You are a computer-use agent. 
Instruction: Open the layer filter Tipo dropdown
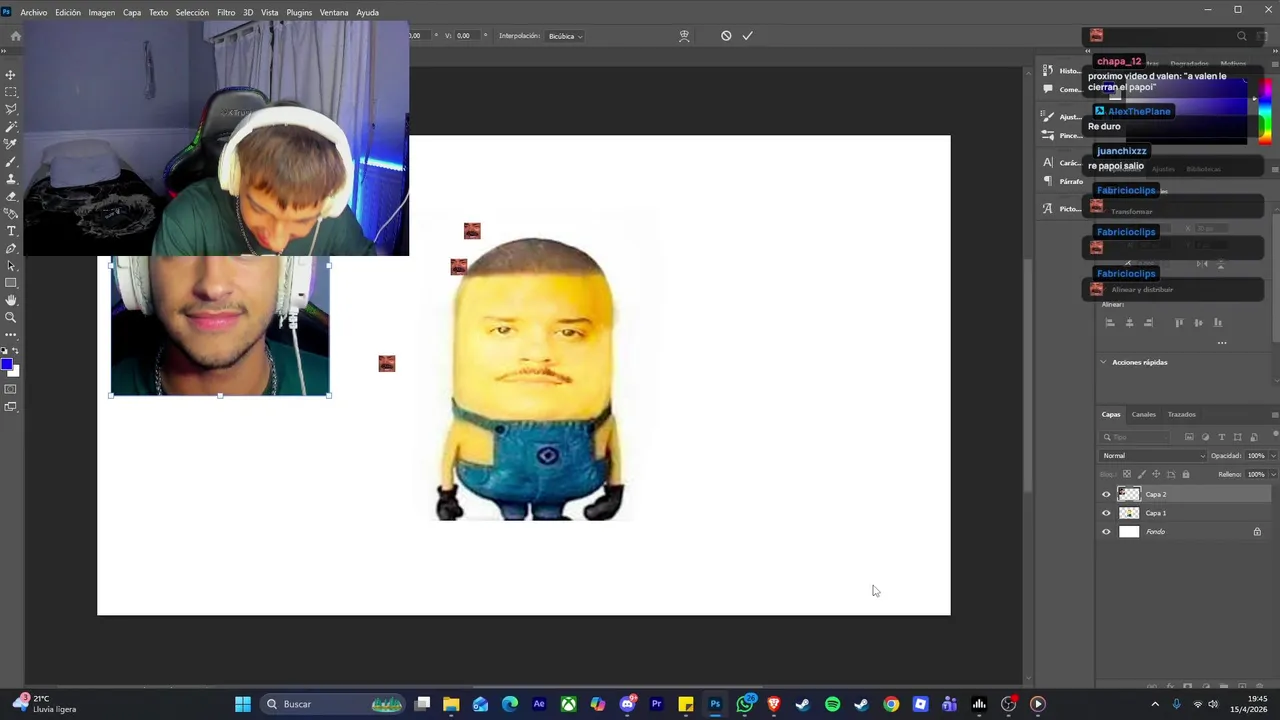click(x=1136, y=437)
